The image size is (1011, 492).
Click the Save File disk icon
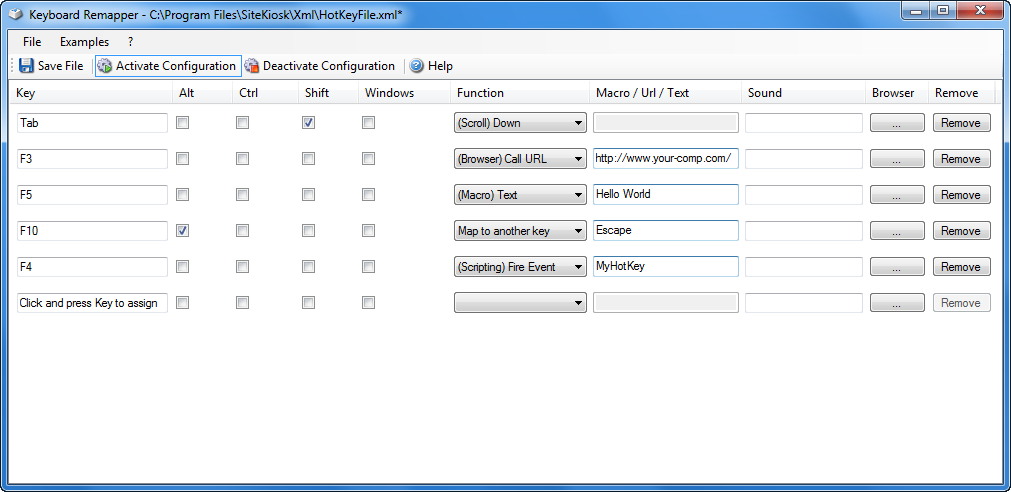coord(27,66)
